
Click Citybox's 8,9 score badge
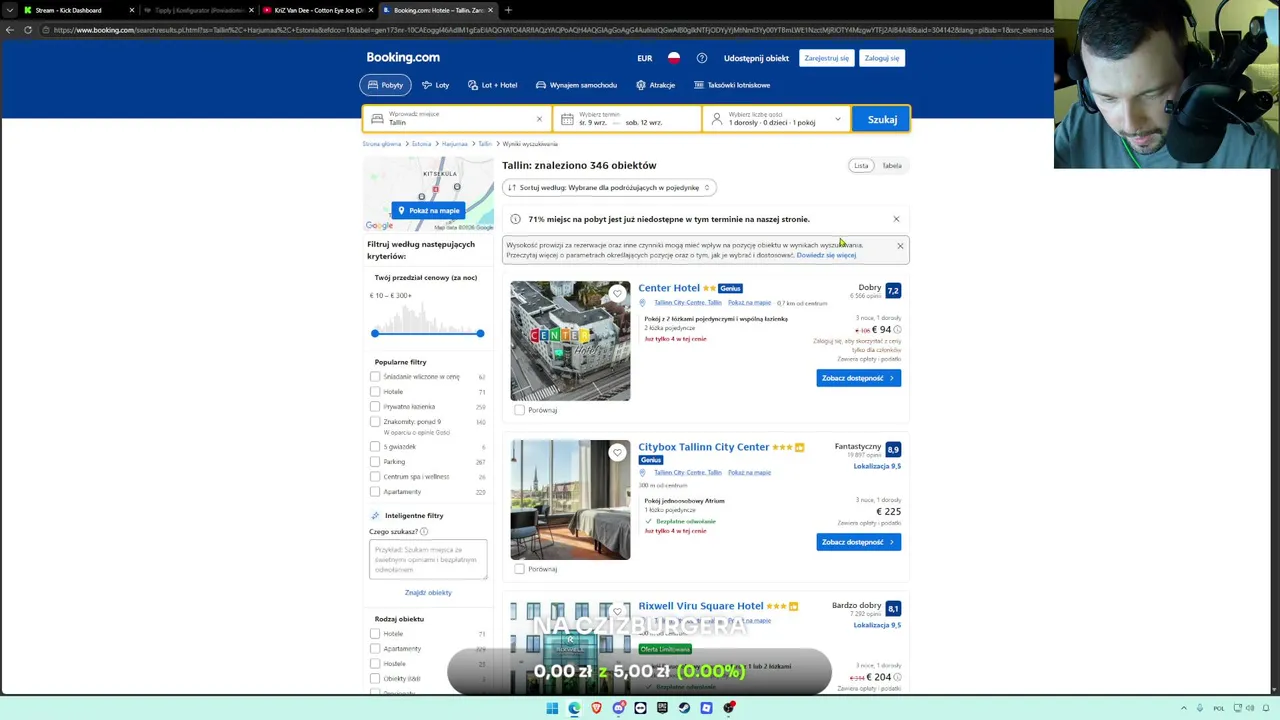[893, 449]
